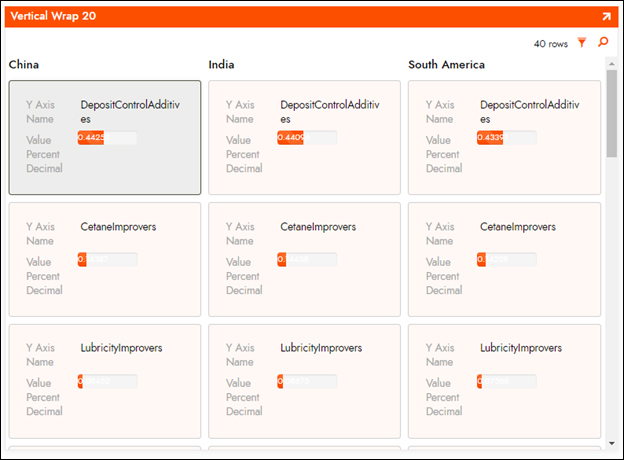Screen dimensions: 624x460
Task: Click the 40 rows count label
Action: (x=550, y=44)
